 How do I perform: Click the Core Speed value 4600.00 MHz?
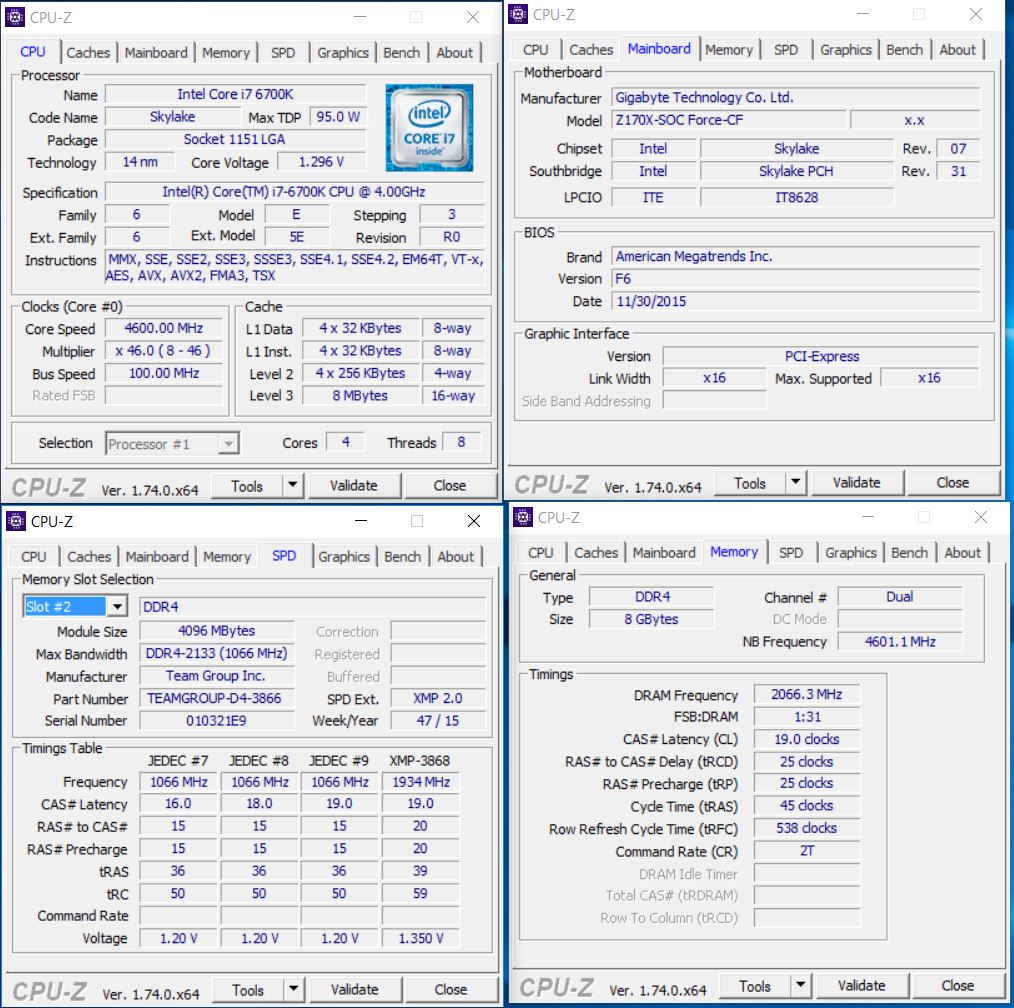click(x=164, y=328)
